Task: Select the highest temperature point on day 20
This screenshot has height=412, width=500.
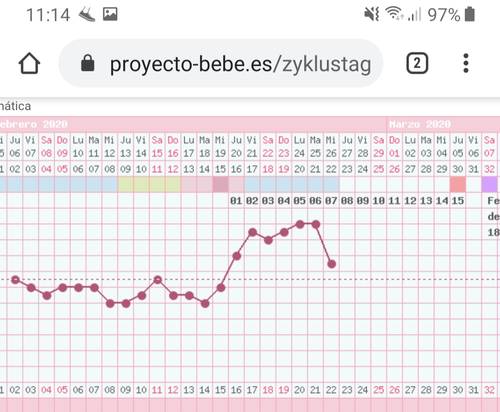Action: 300,224
